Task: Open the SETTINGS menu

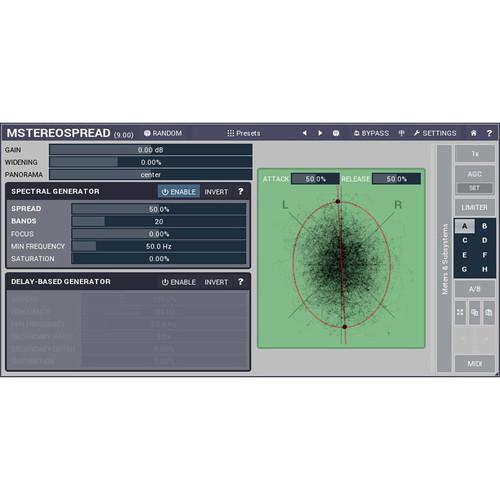Action: [435, 133]
